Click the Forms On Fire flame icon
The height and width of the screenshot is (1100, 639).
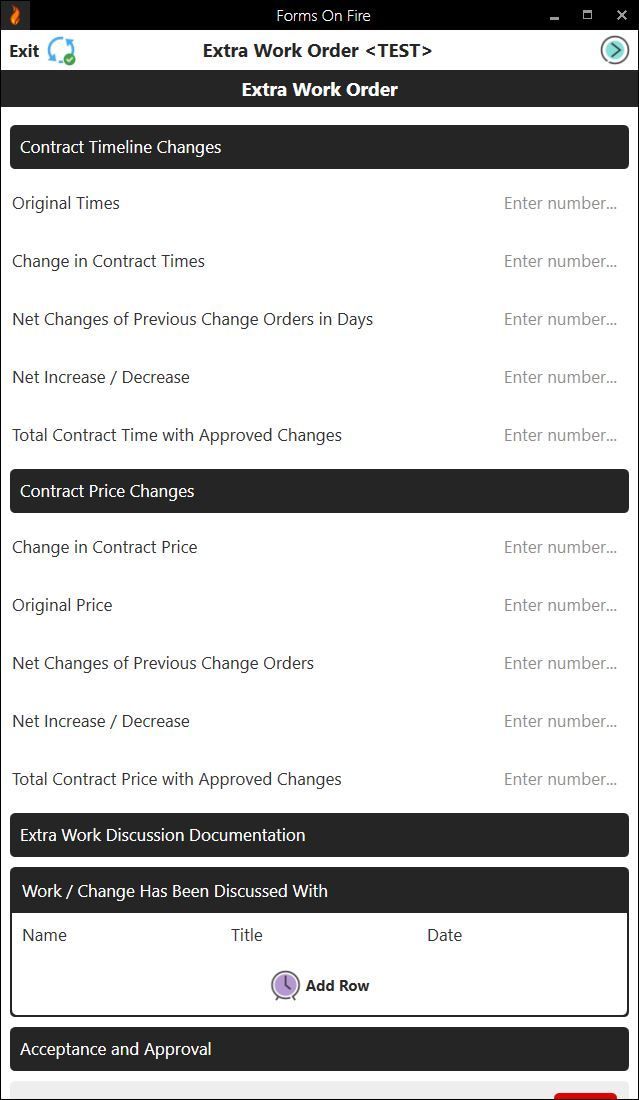point(15,15)
